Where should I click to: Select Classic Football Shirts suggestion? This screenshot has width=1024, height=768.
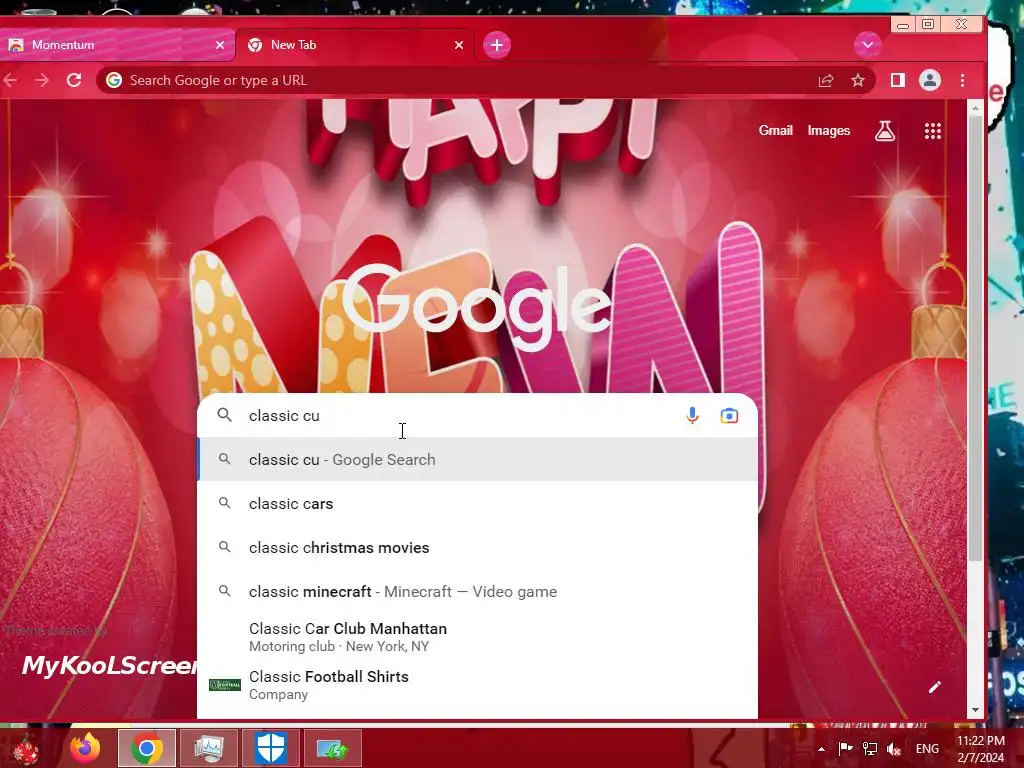pos(477,684)
